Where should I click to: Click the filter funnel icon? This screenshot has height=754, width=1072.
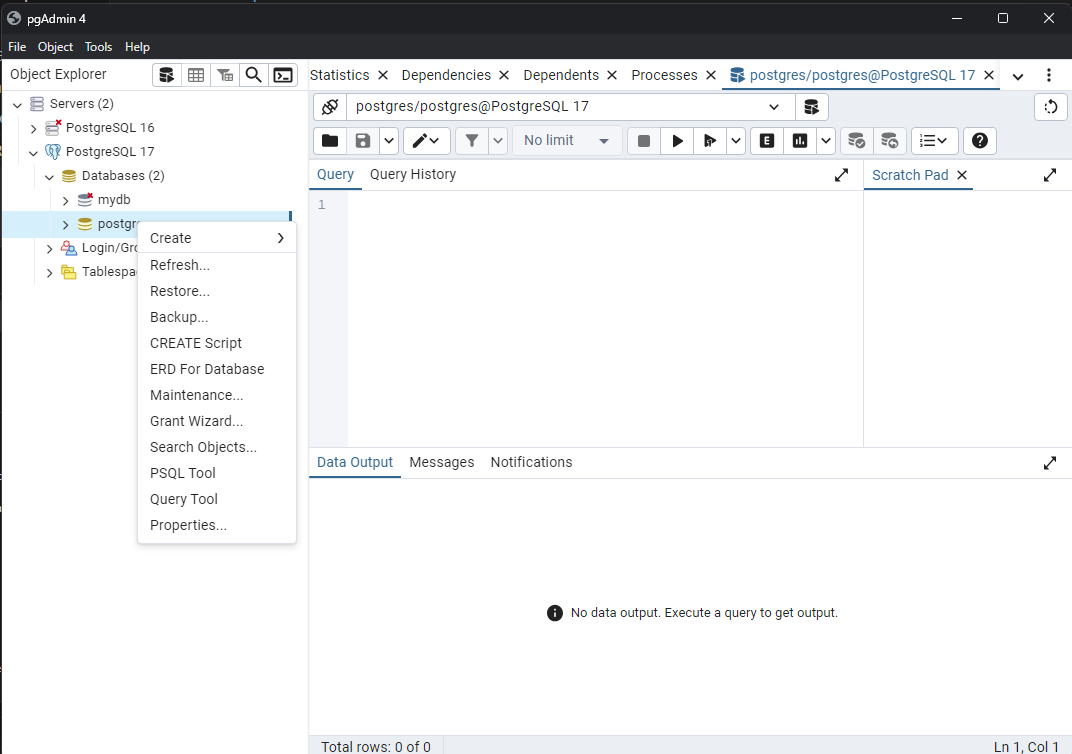point(472,141)
